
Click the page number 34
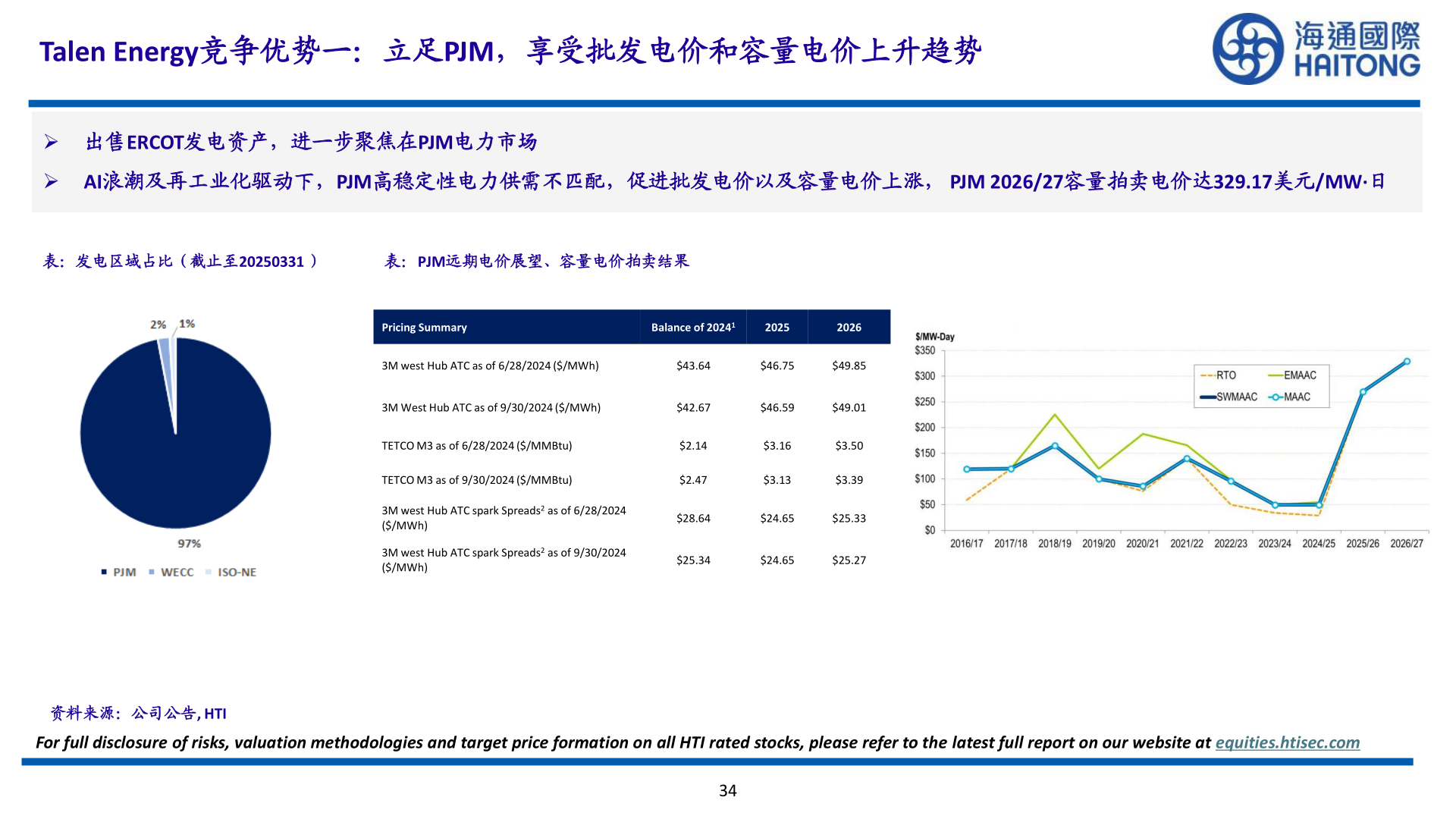click(728, 791)
